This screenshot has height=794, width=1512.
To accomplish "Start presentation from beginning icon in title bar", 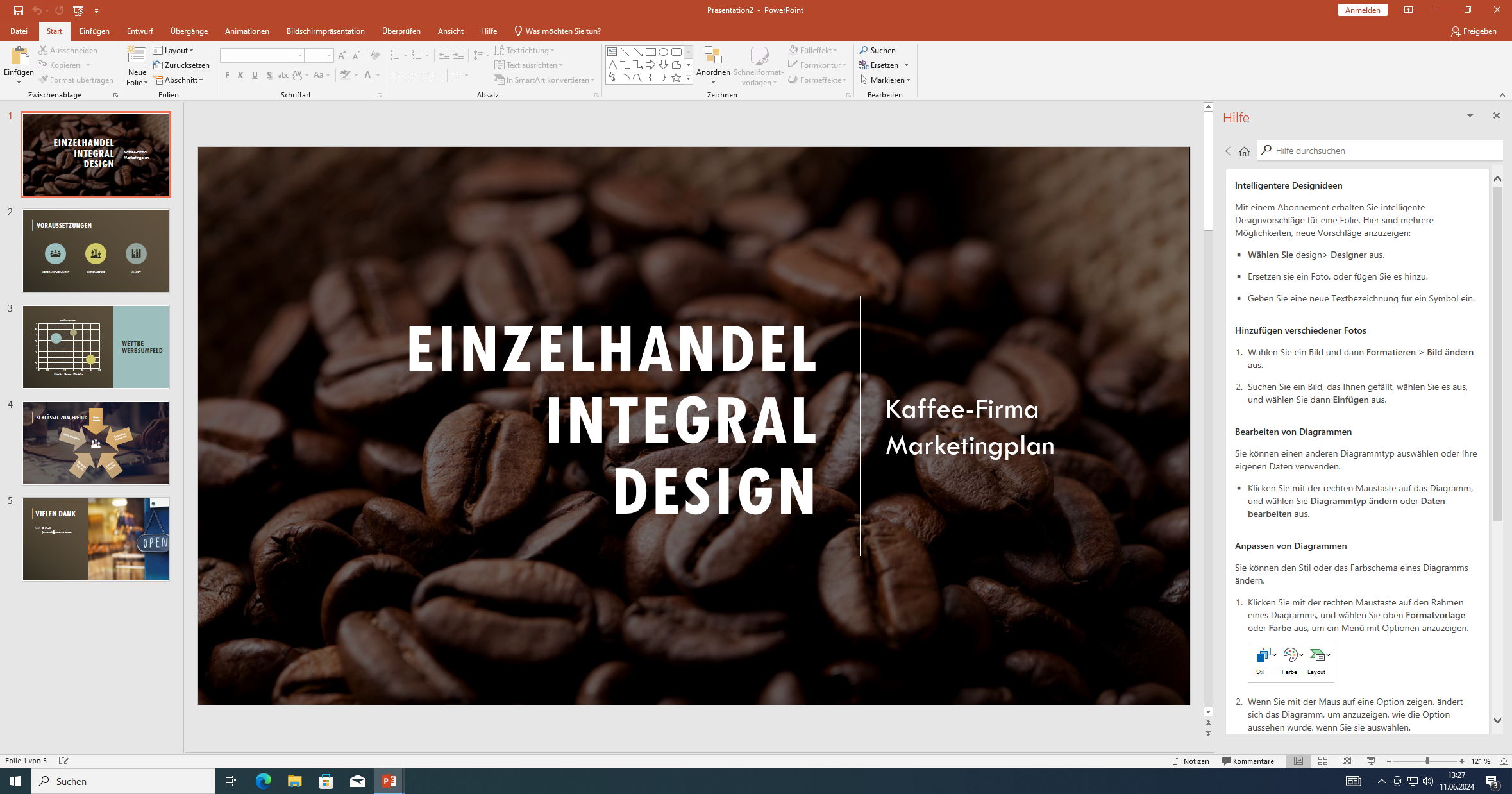I will (x=78, y=10).
